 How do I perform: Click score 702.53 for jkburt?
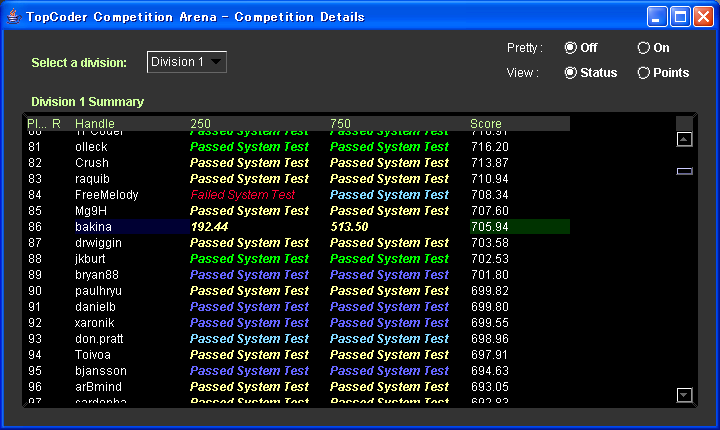(489, 259)
